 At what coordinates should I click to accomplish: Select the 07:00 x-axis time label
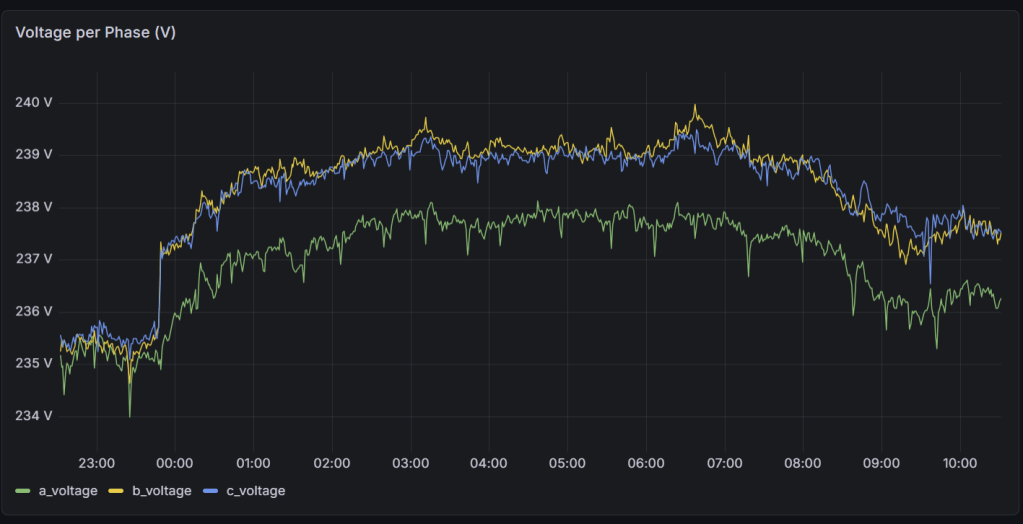click(724, 463)
